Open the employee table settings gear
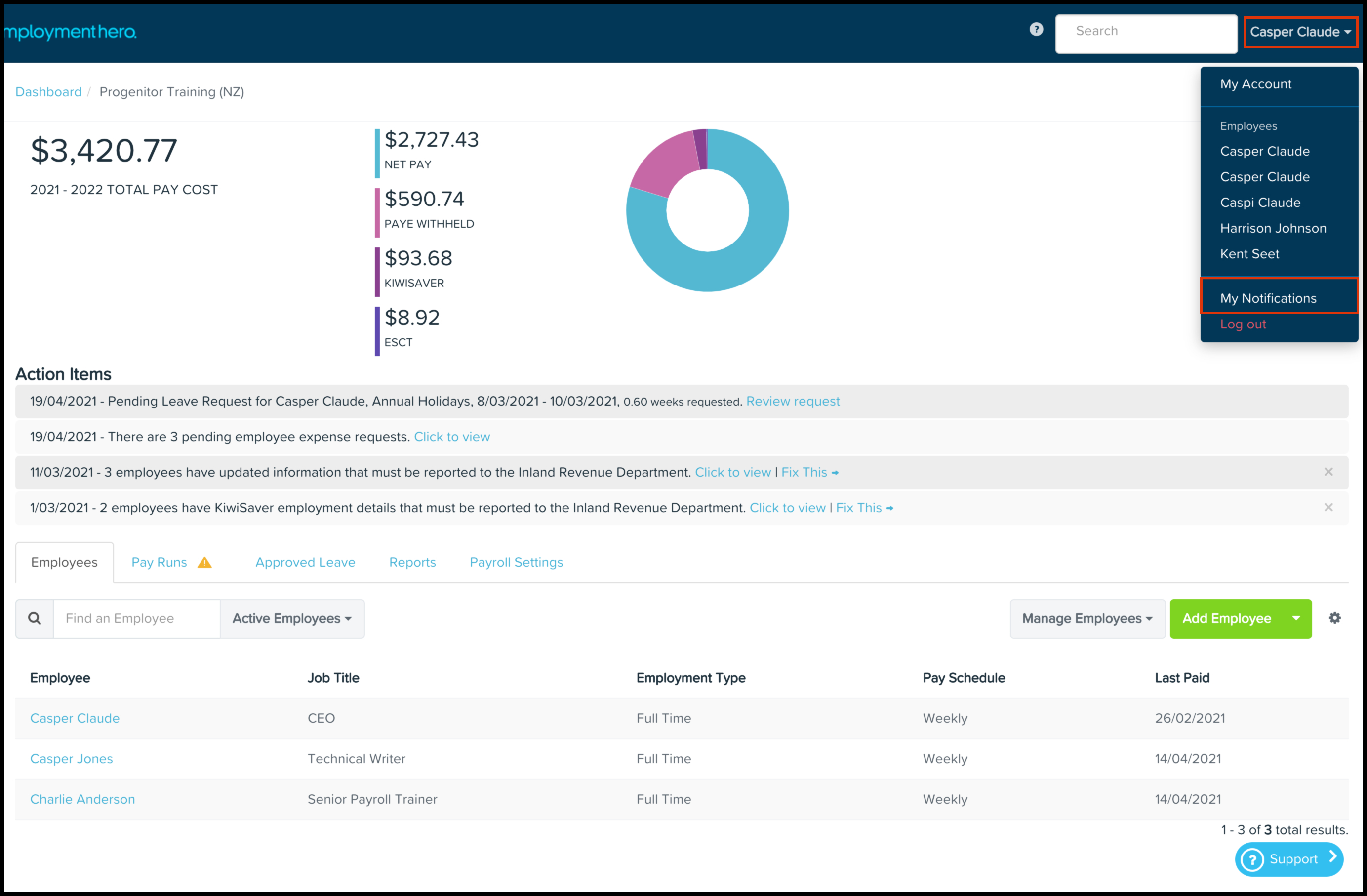The image size is (1367, 896). click(1334, 618)
